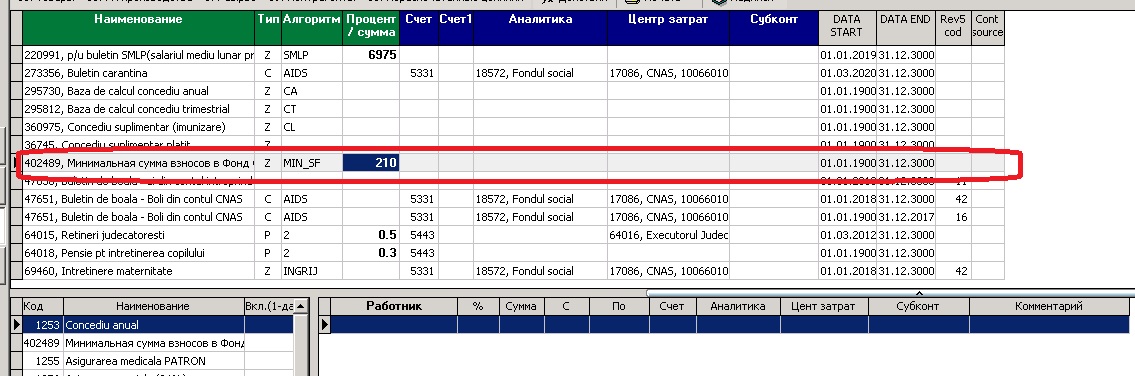Click the 31.12.2017 end date cell
Screen dimensions: 1135x376
pyautogui.click(x=906, y=217)
